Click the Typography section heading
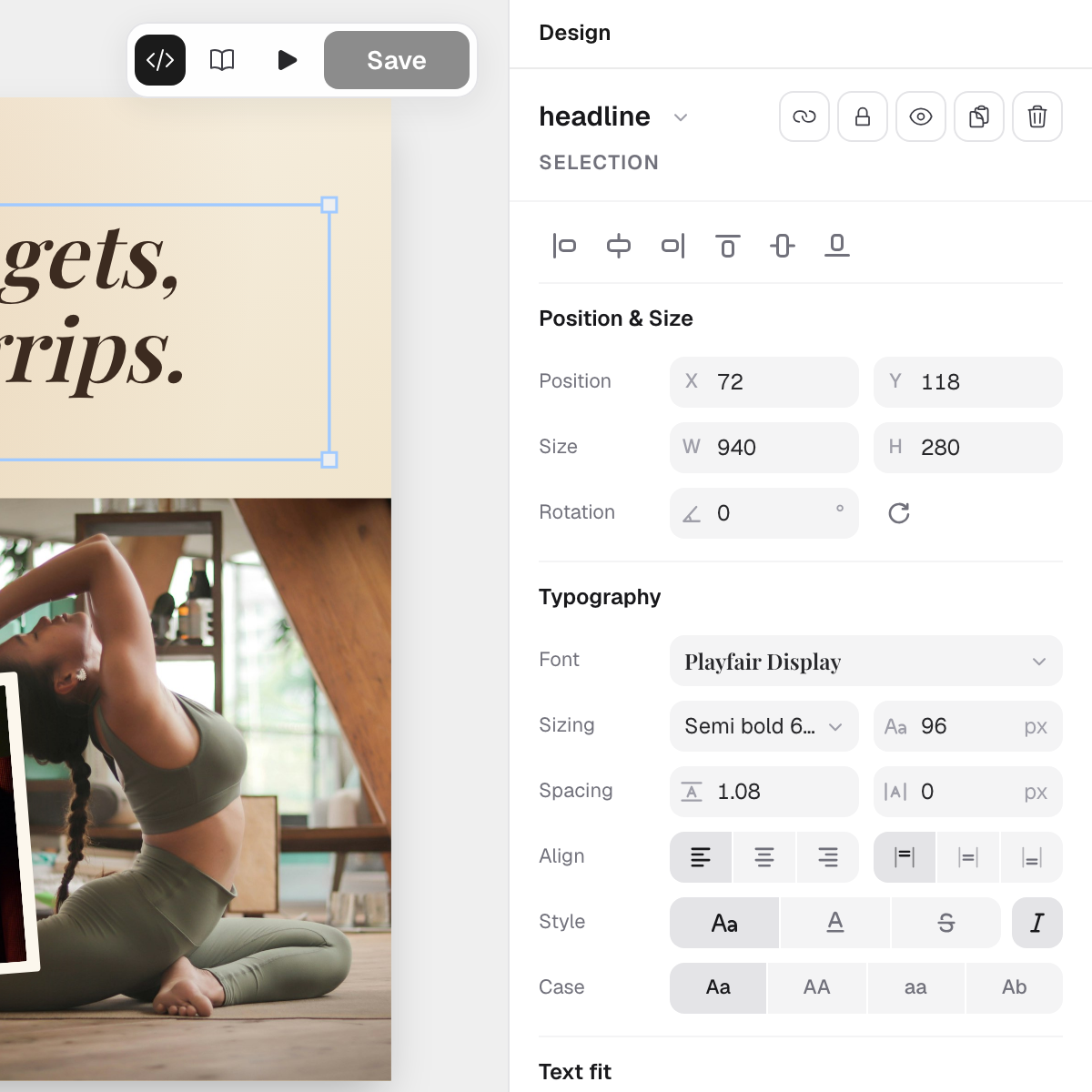The image size is (1092, 1092). (x=600, y=597)
